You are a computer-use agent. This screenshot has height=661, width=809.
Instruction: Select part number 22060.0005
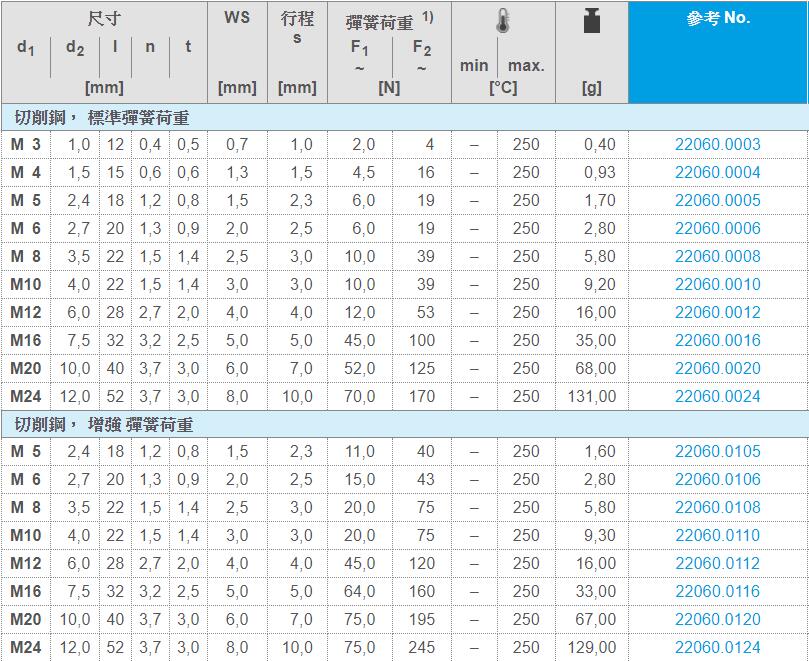tap(717, 200)
